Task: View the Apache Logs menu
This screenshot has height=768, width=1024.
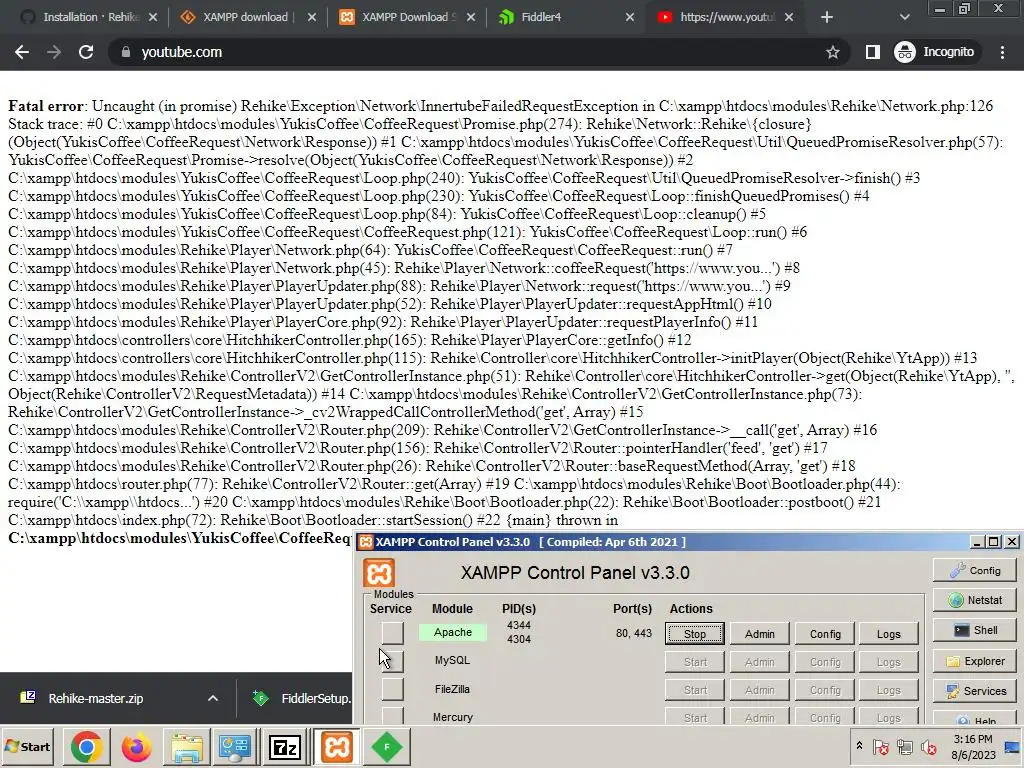Action: click(888, 633)
